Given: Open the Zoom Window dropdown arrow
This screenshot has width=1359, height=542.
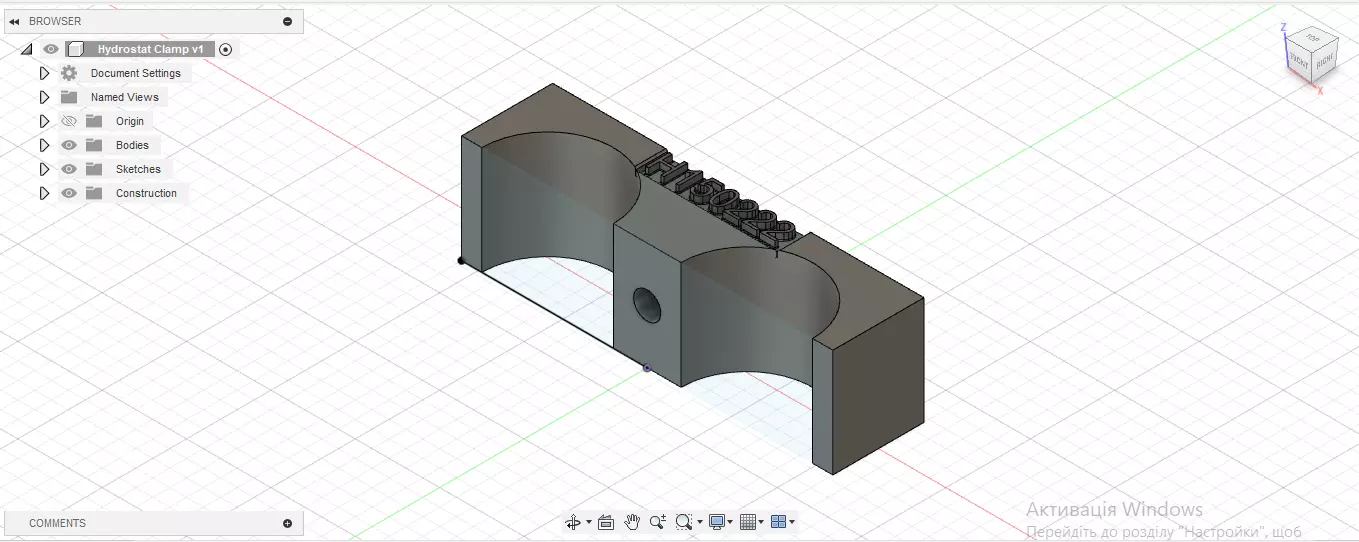Looking at the screenshot, I should pyautogui.click(x=699, y=522).
